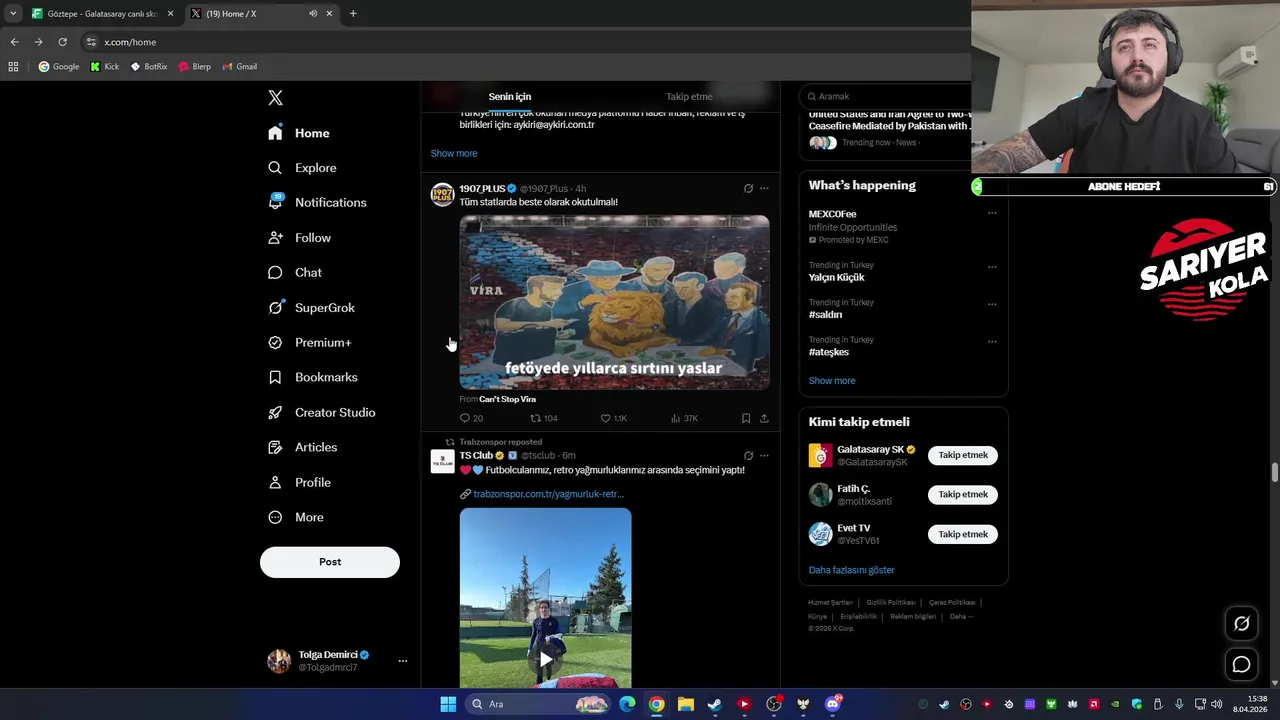Click the X logo in the sidebar

[276, 97]
